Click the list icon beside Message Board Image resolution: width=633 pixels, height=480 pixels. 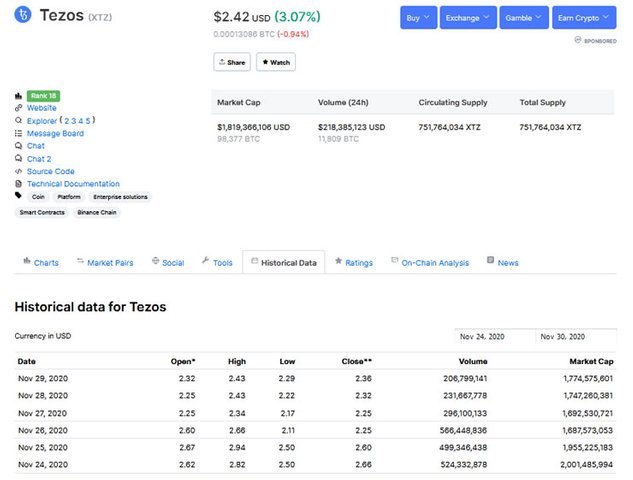pyautogui.click(x=18, y=134)
